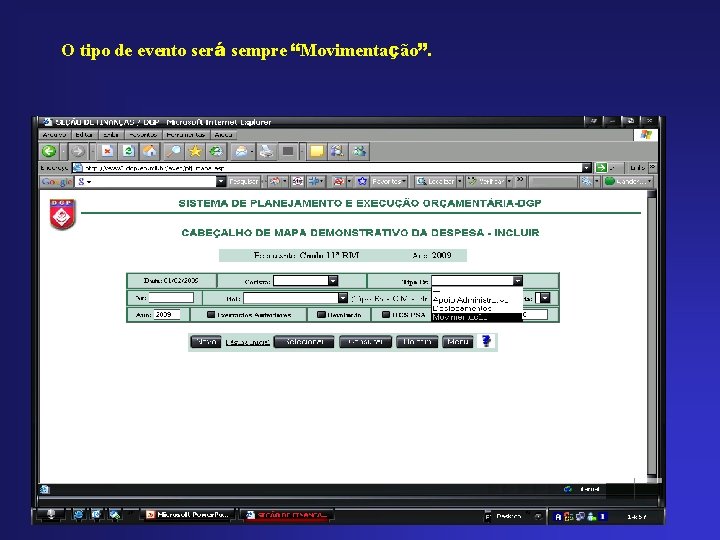Toggle the Destacado checkbox
The width and height of the screenshot is (720, 540).
(321, 315)
